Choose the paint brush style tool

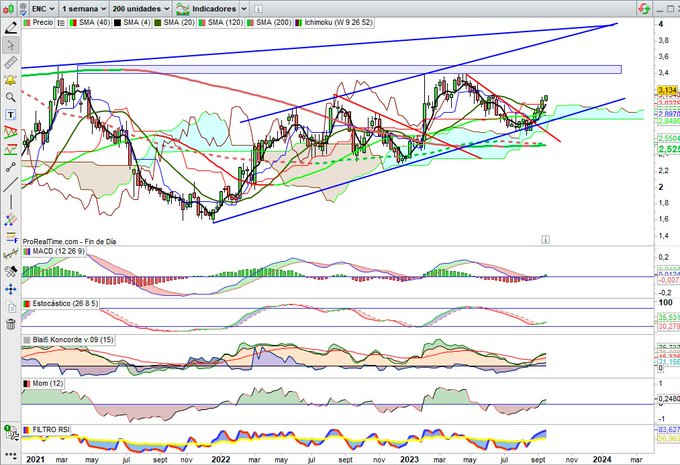(10, 272)
